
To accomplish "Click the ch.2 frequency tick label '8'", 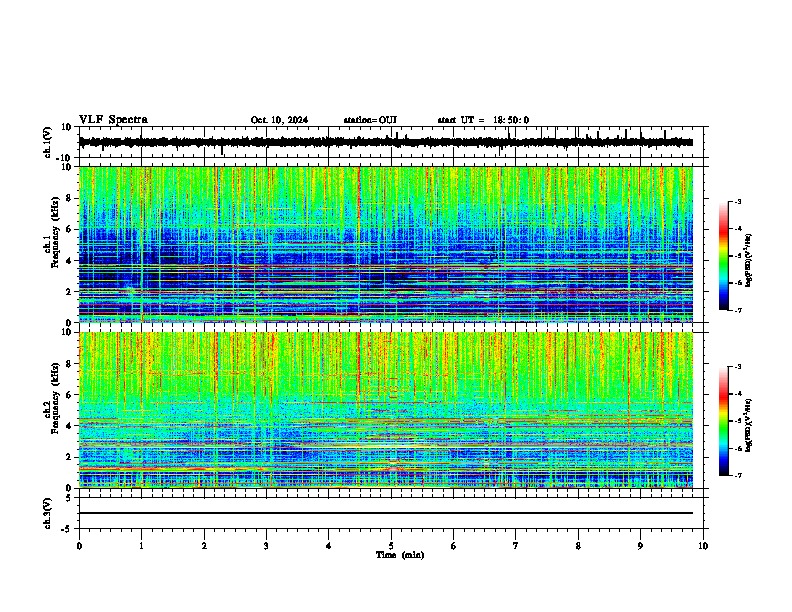I will point(69,363).
